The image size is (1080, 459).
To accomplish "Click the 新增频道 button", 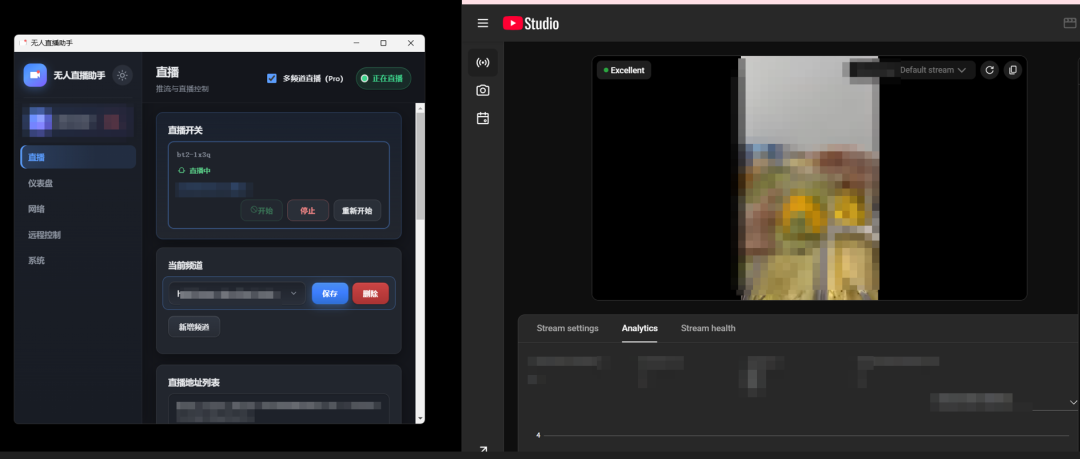I will pyautogui.click(x=194, y=327).
